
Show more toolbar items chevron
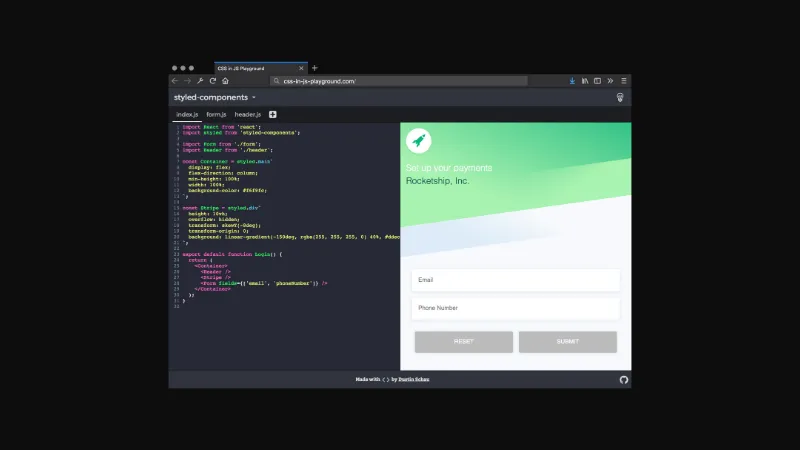(610, 81)
